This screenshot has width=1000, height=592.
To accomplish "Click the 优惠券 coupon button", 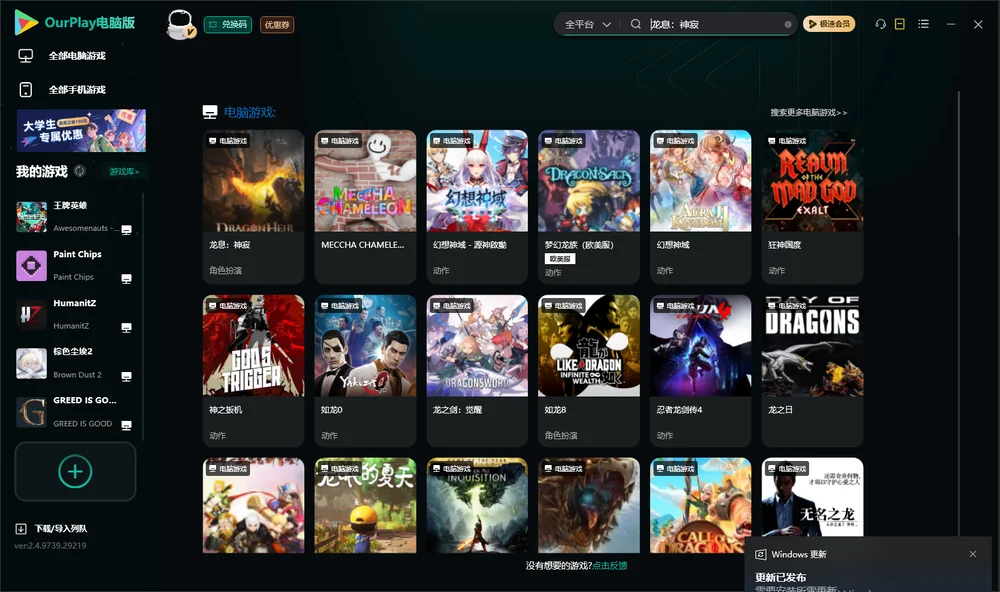I will click(x=277, y=24).
